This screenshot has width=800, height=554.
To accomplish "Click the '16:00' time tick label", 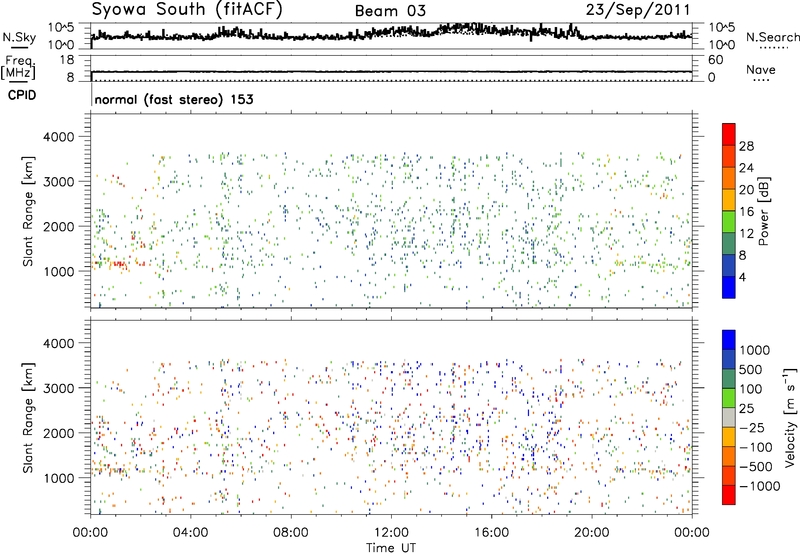I will coord(491,533).
